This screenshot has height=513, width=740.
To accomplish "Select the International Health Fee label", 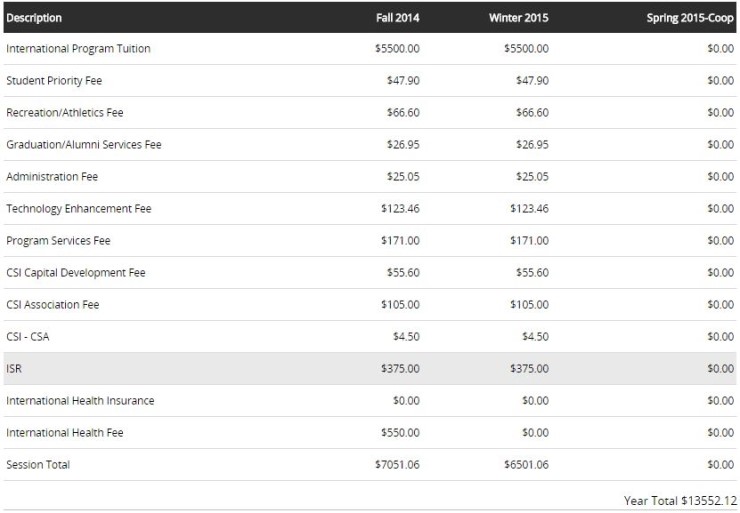I will [x=65, y=433].
